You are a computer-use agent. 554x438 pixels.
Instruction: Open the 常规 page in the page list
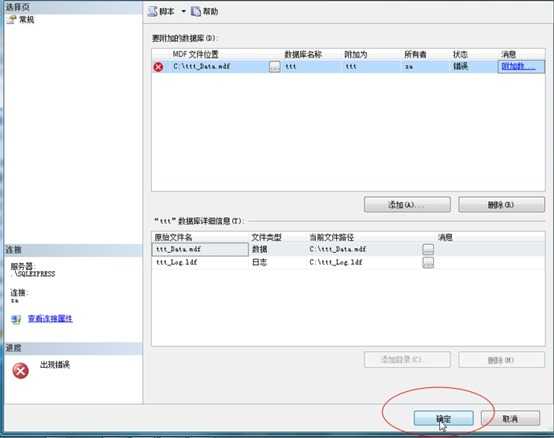pyautogui.click(x=26, y=19)
